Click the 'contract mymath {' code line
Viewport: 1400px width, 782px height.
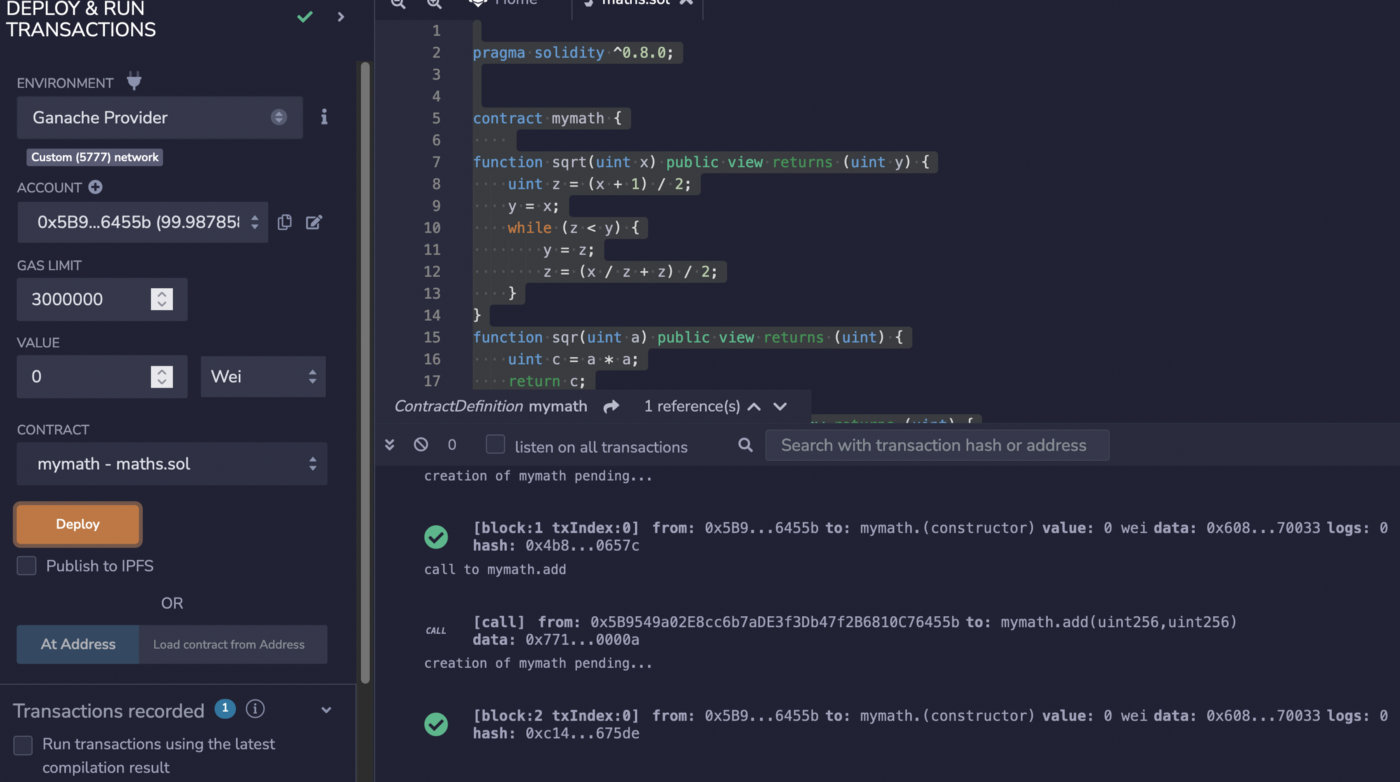pyautogui.click(x=547, y=118)
